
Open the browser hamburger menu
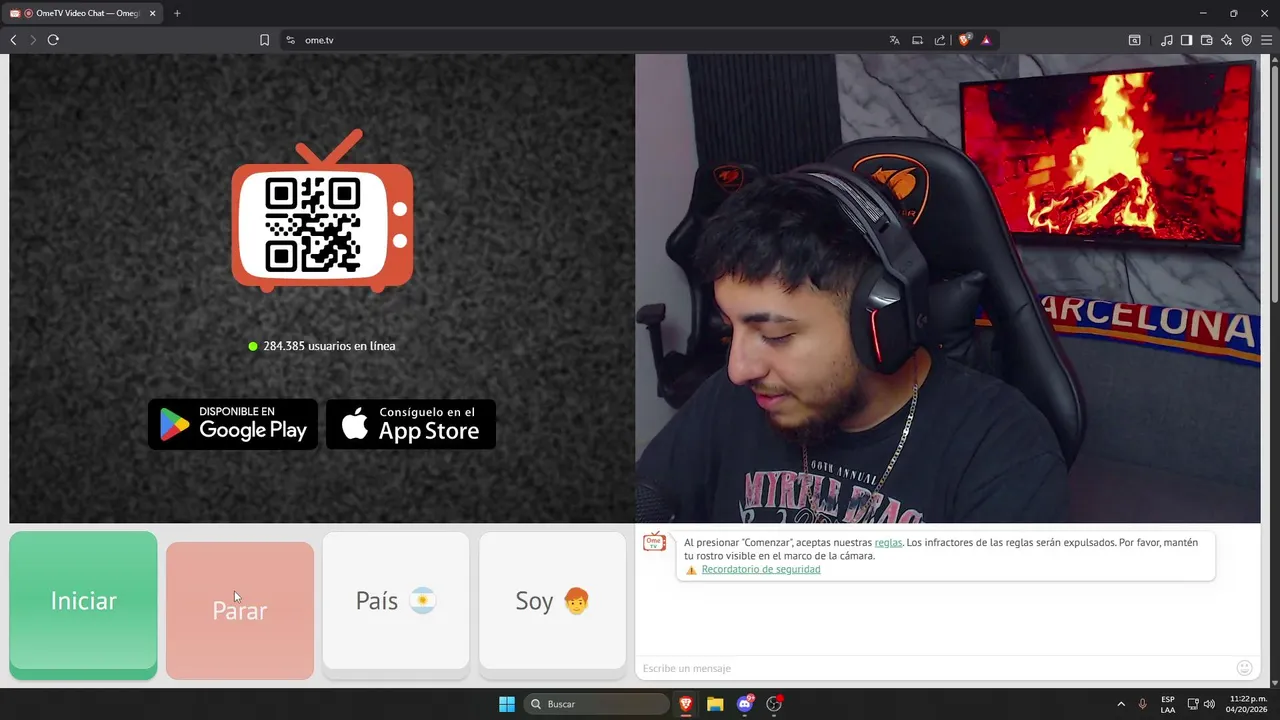pos(1266,40)
